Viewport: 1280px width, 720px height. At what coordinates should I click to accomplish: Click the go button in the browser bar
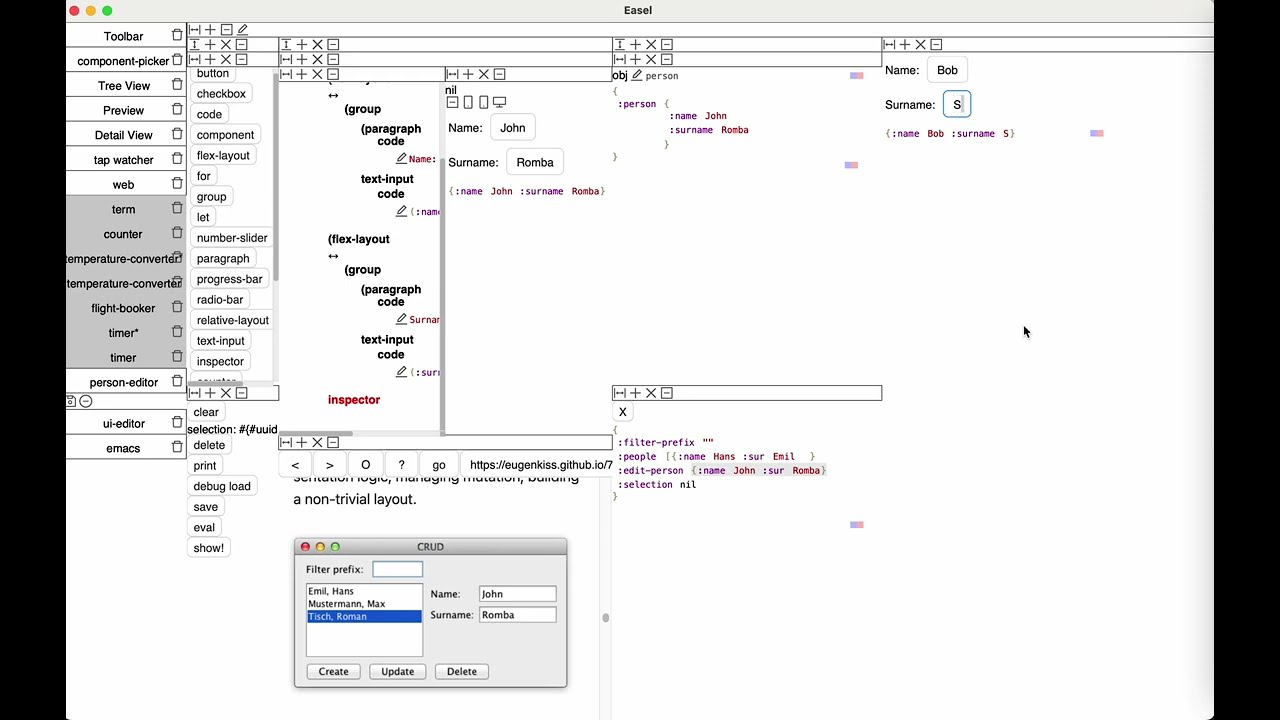[x=438, y=465]
